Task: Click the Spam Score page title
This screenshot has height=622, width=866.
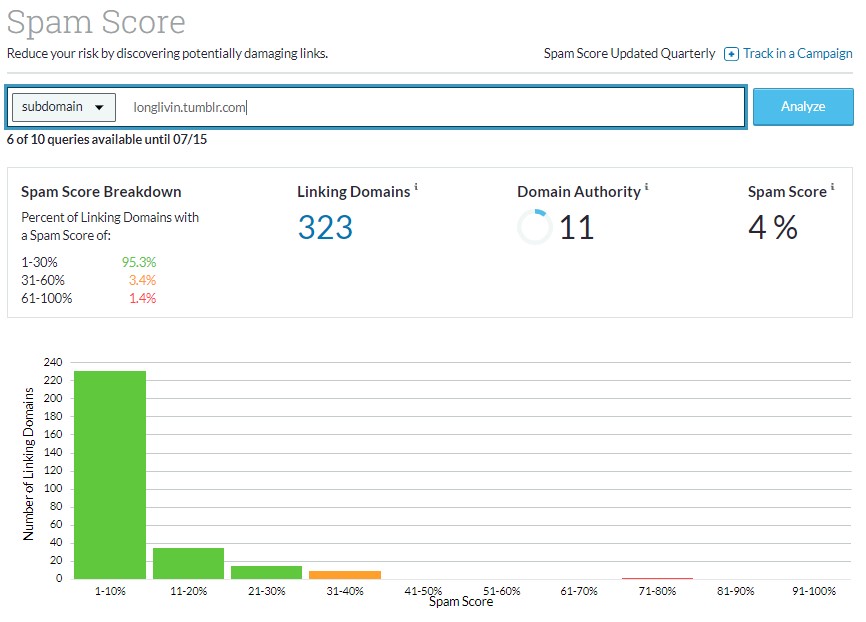Action: pyautogui.click(x=96, y=22)
